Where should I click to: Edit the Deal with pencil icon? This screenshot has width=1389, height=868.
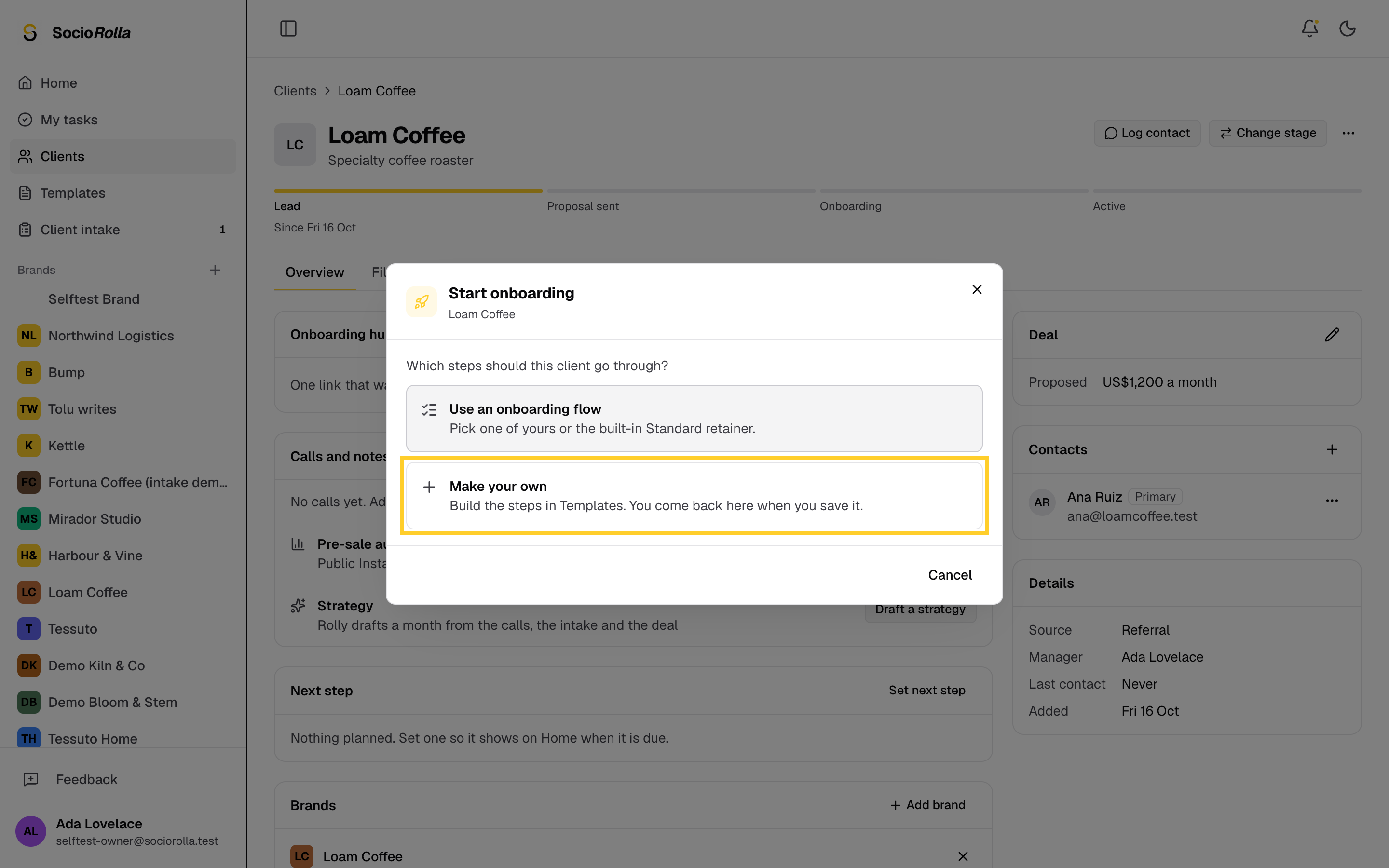pos(1332,335)
